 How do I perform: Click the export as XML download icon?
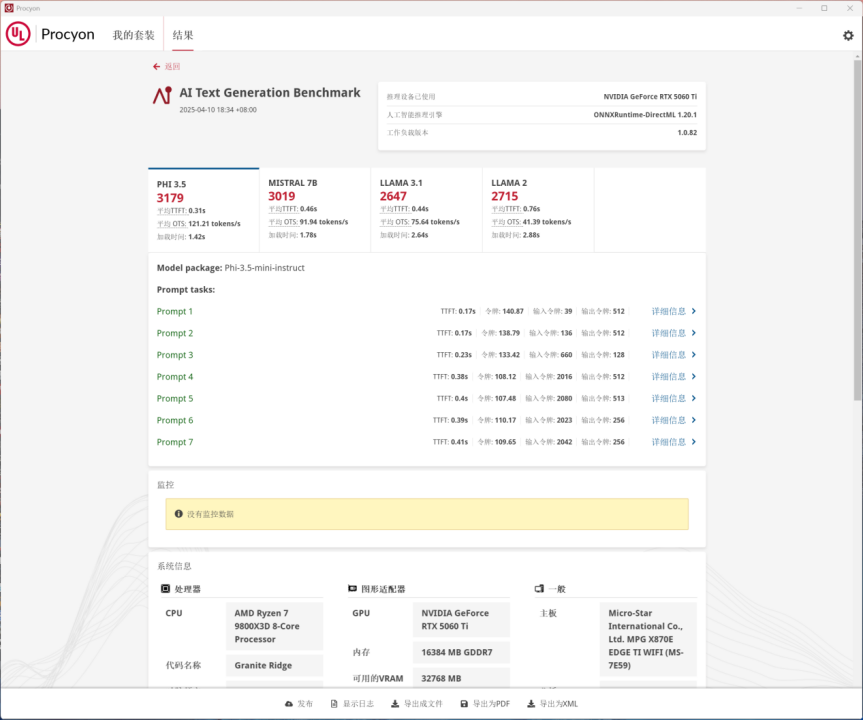click(531, 704)
